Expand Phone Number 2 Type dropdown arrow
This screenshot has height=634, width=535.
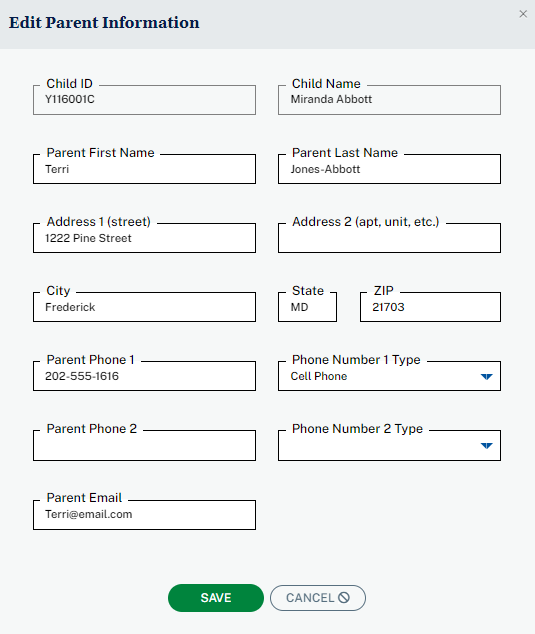click(486, 446)
